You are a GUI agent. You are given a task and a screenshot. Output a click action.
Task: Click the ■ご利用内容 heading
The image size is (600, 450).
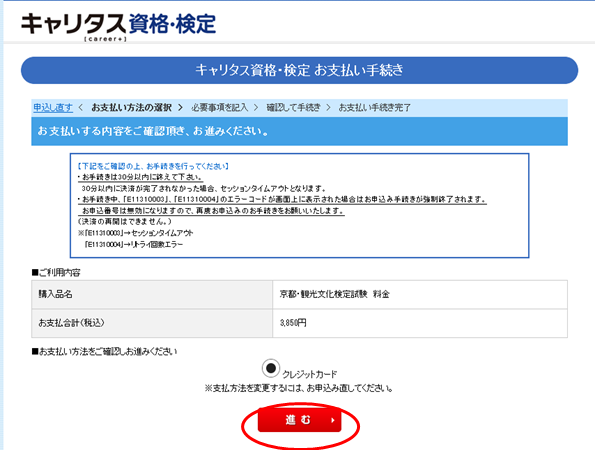click(x=56, y=272)
